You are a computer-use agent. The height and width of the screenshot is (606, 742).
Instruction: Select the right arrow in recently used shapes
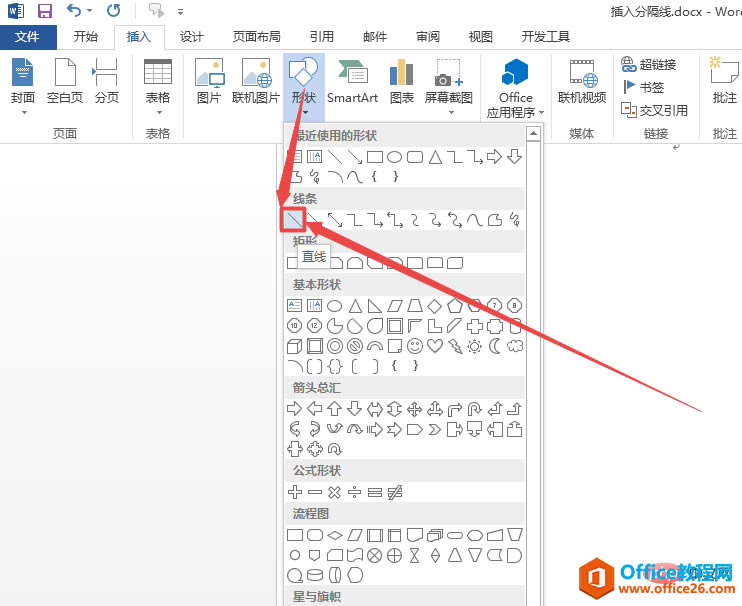click(x=494, y=157)
